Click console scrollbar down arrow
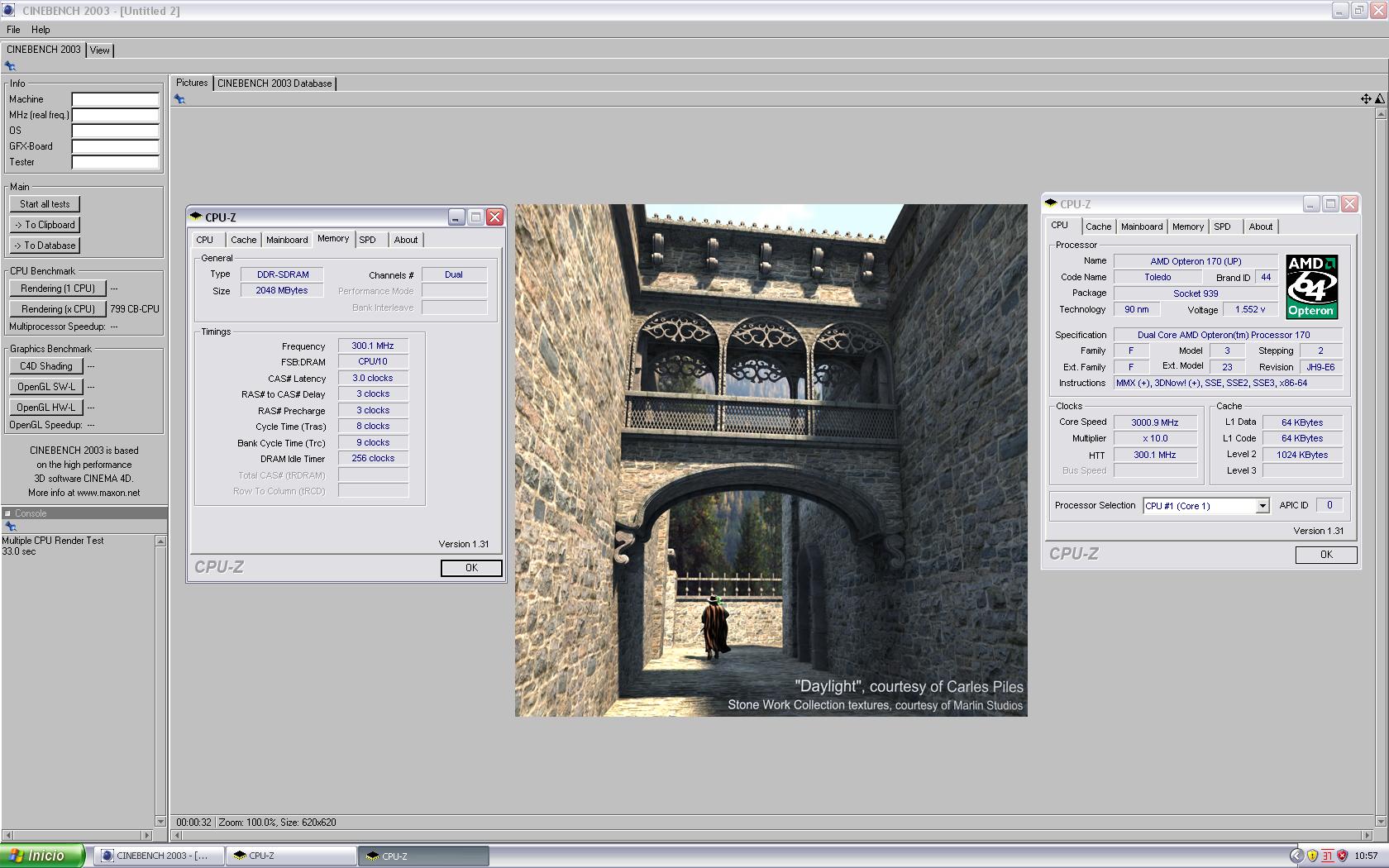This screenshot has width=1389, height=868. coord(160,822)
